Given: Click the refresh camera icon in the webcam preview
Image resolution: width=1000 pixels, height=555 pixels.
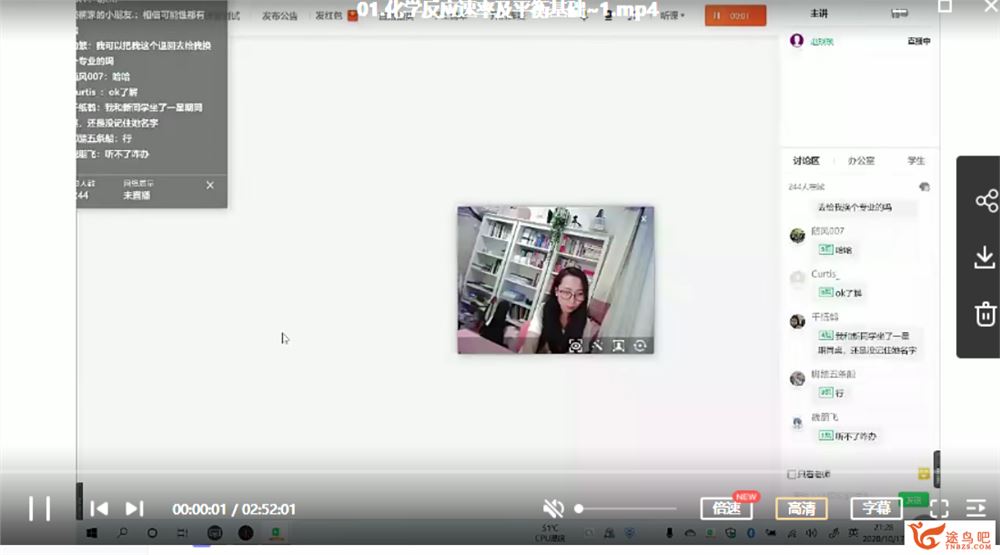Looking at the screenshot, I should [640, 346].
